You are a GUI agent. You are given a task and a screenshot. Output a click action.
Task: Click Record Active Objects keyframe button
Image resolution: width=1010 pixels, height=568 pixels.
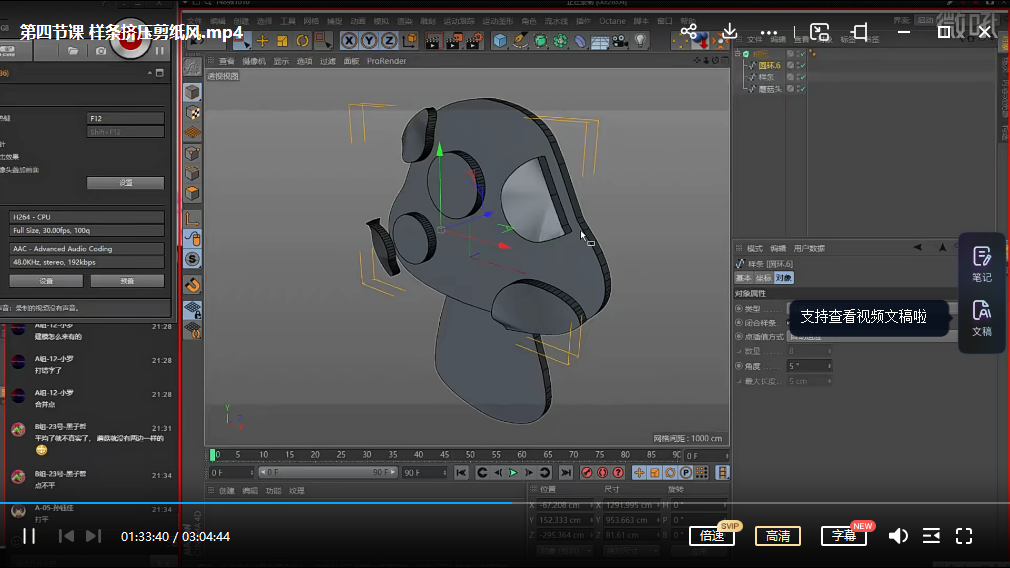click(587, 473)
